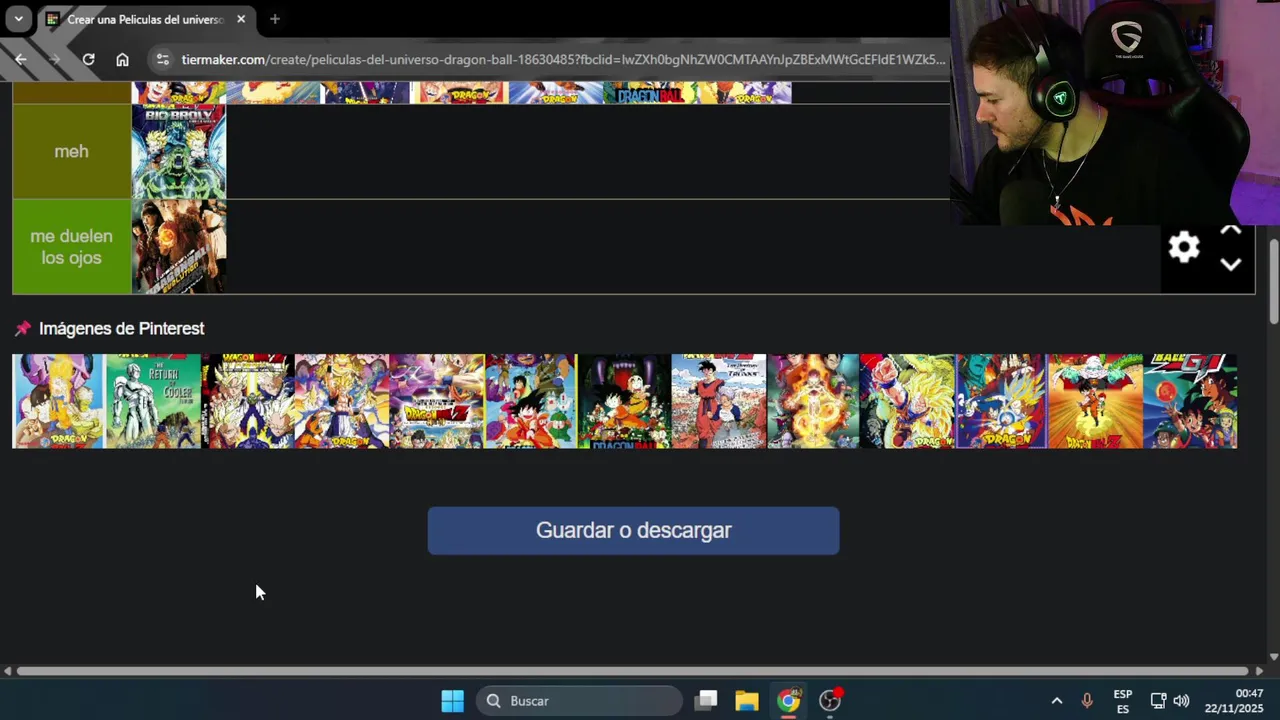1280x720 pixels.
Task: Open network settings tray icon
Action: [1158, 701]
